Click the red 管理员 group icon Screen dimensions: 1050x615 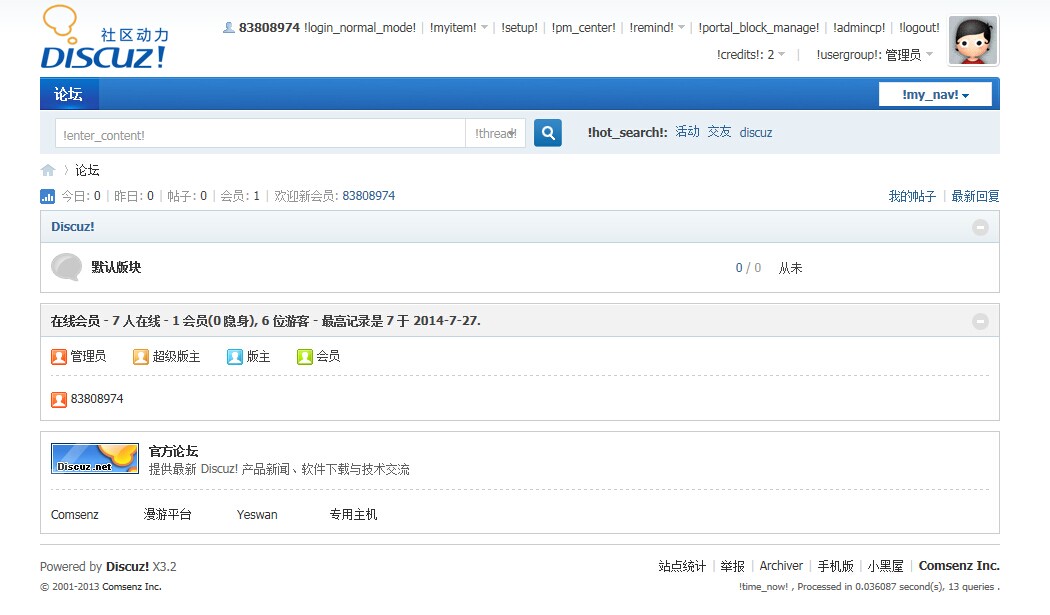pos(58,355)
